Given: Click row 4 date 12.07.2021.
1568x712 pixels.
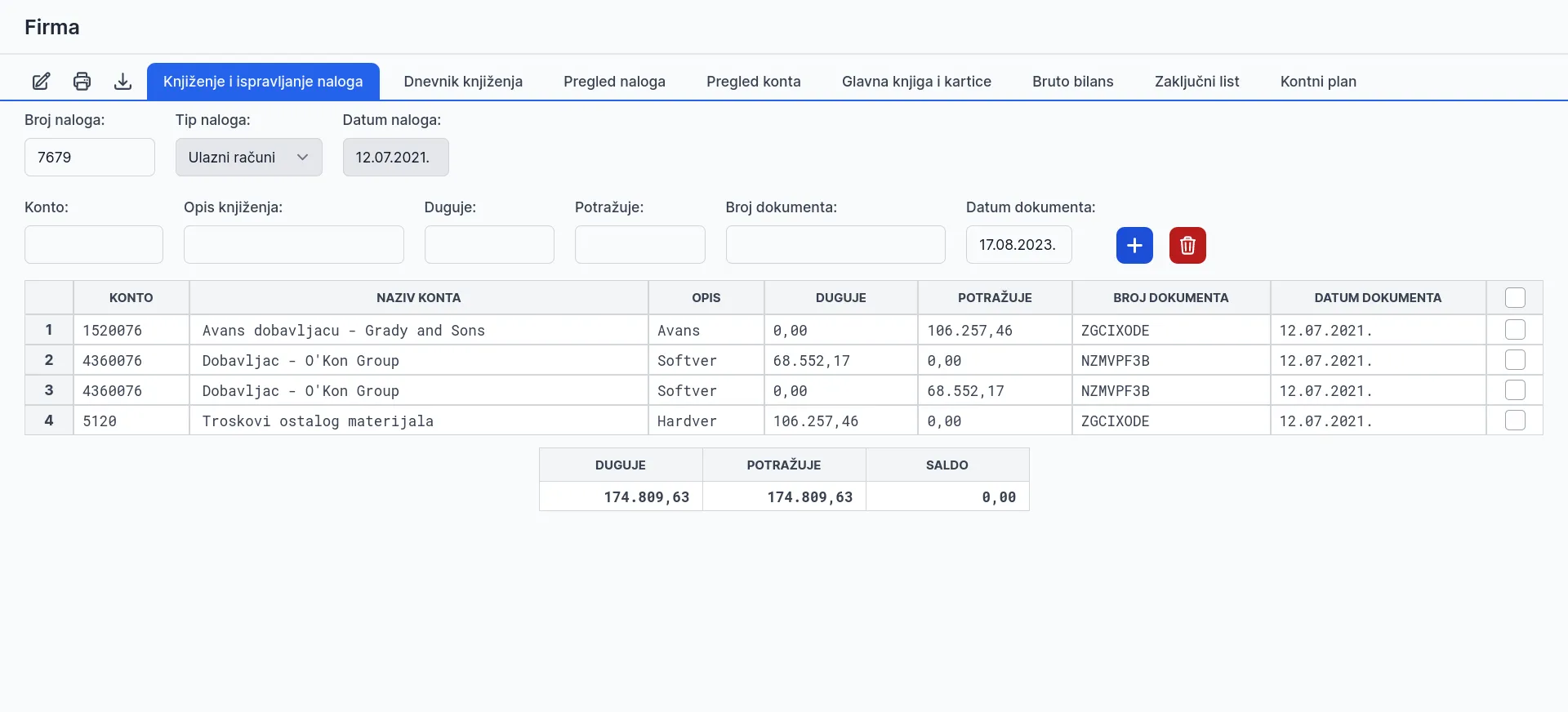Looking at the screenshot, I should coord(1378,421).
